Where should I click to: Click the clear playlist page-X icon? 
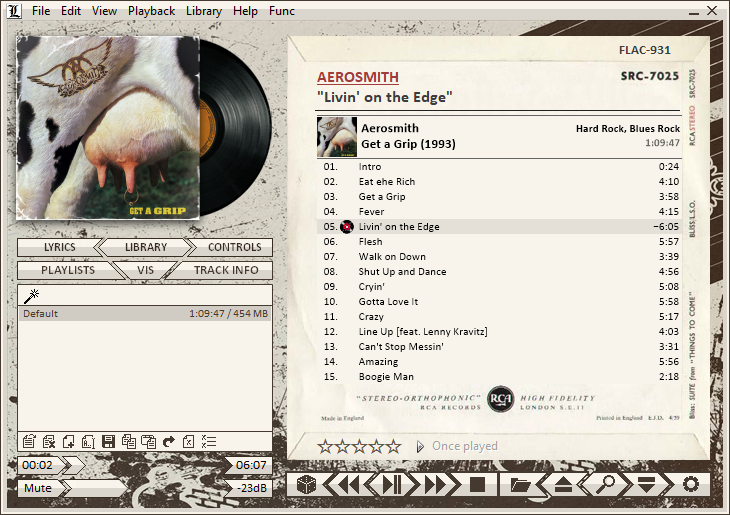(x=189, y=441)
